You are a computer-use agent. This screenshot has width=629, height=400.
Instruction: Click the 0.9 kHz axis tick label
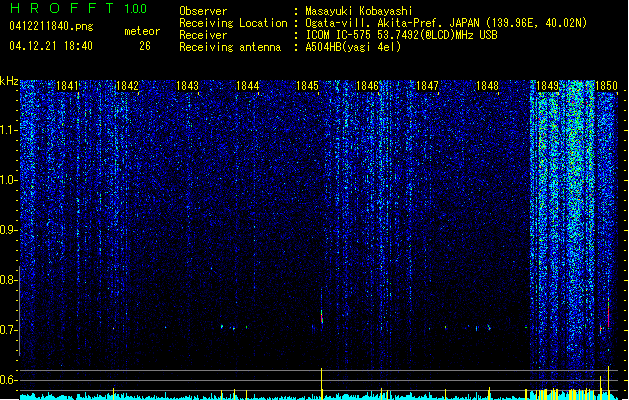(x=8, y=230)
